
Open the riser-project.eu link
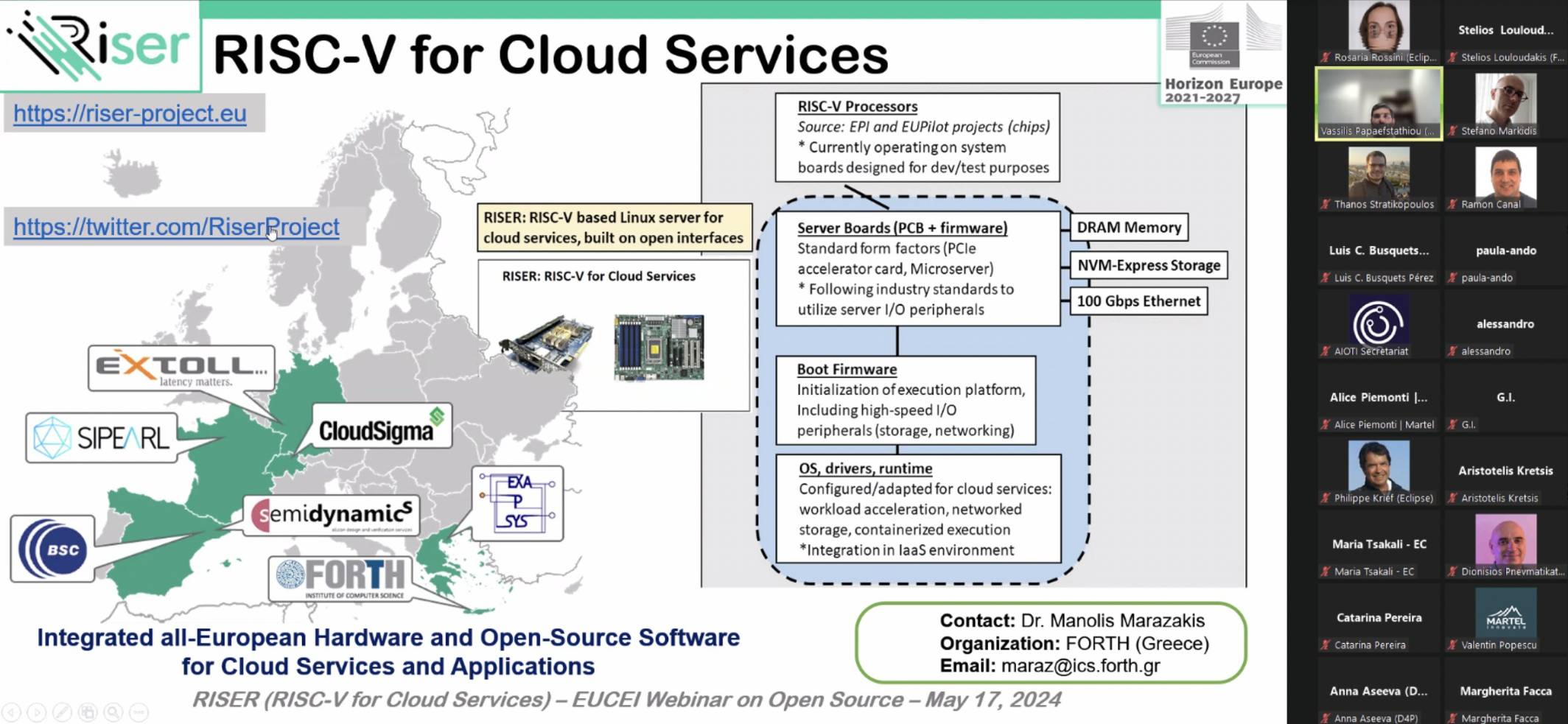[x=130, y=113]
